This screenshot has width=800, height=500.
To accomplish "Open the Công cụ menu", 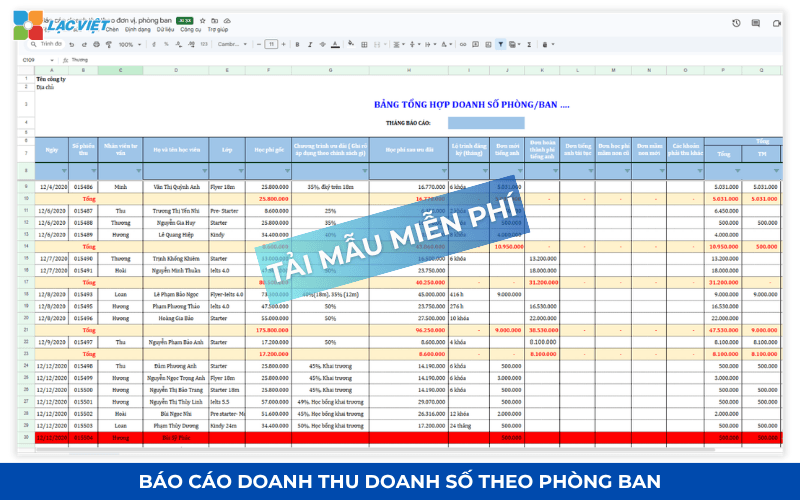I will point(190,30).
